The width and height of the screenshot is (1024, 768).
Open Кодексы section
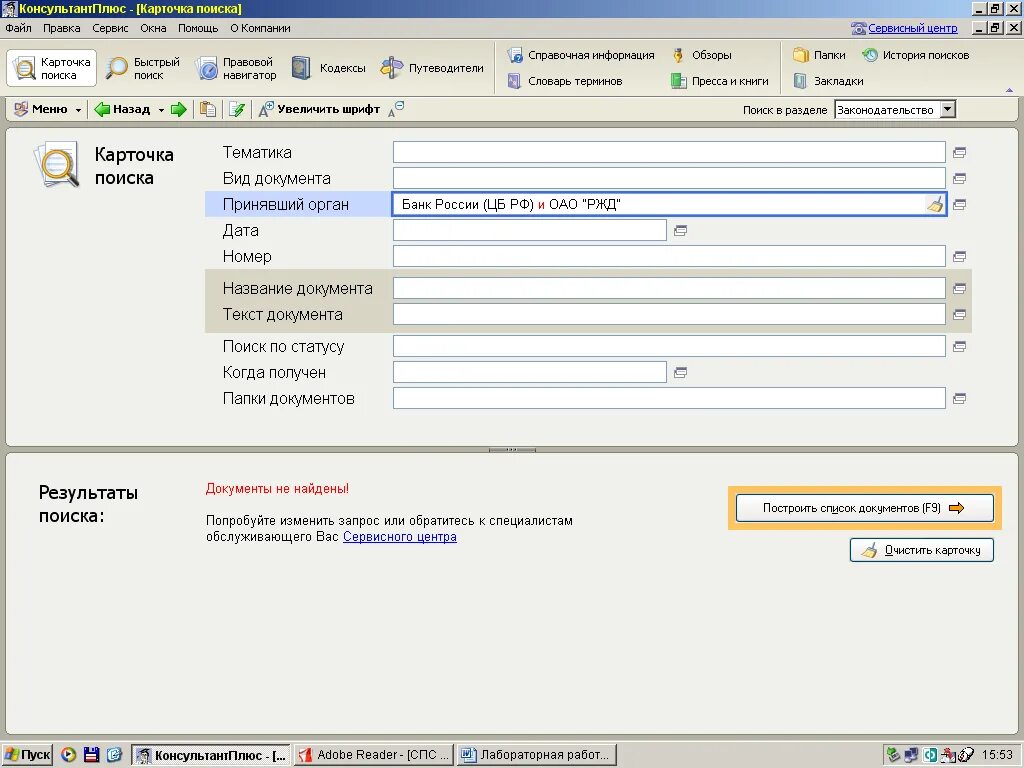coord(328,68)
